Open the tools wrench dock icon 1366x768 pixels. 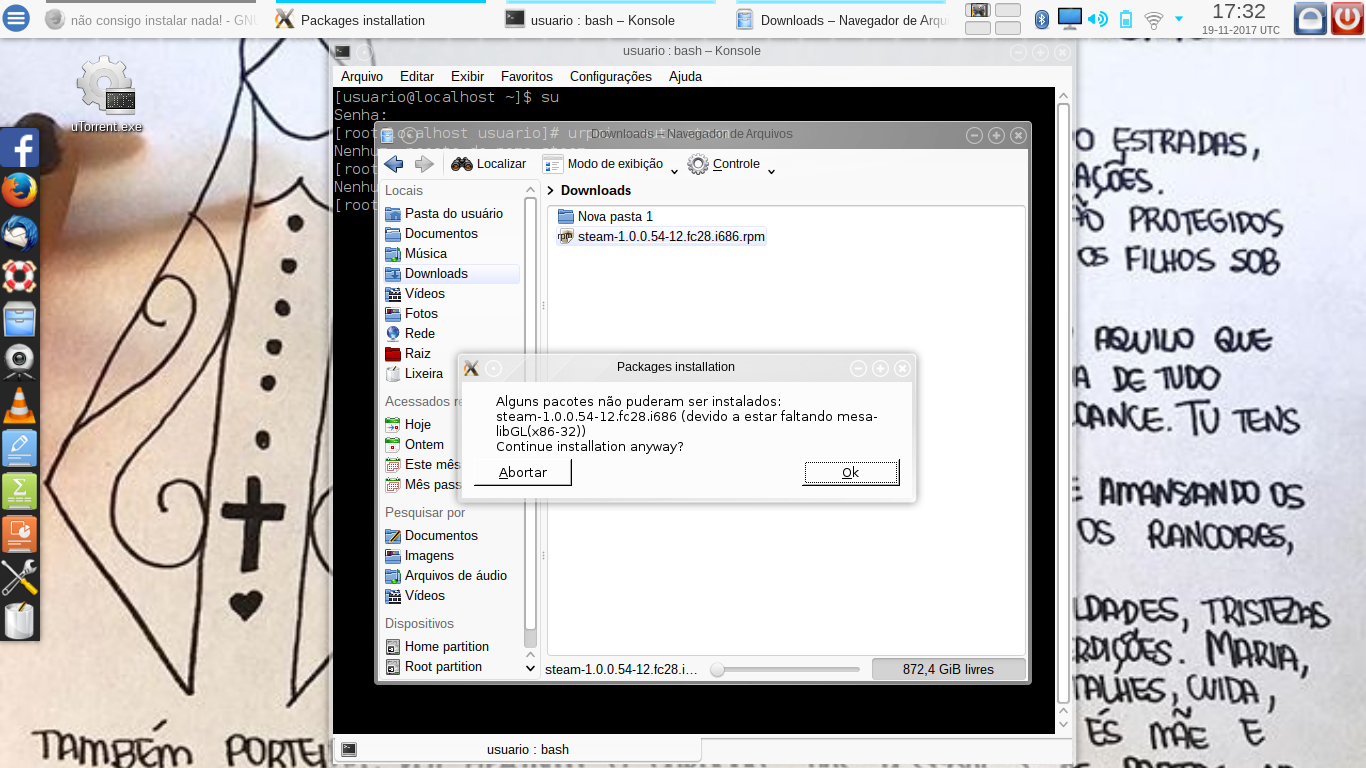19,577
